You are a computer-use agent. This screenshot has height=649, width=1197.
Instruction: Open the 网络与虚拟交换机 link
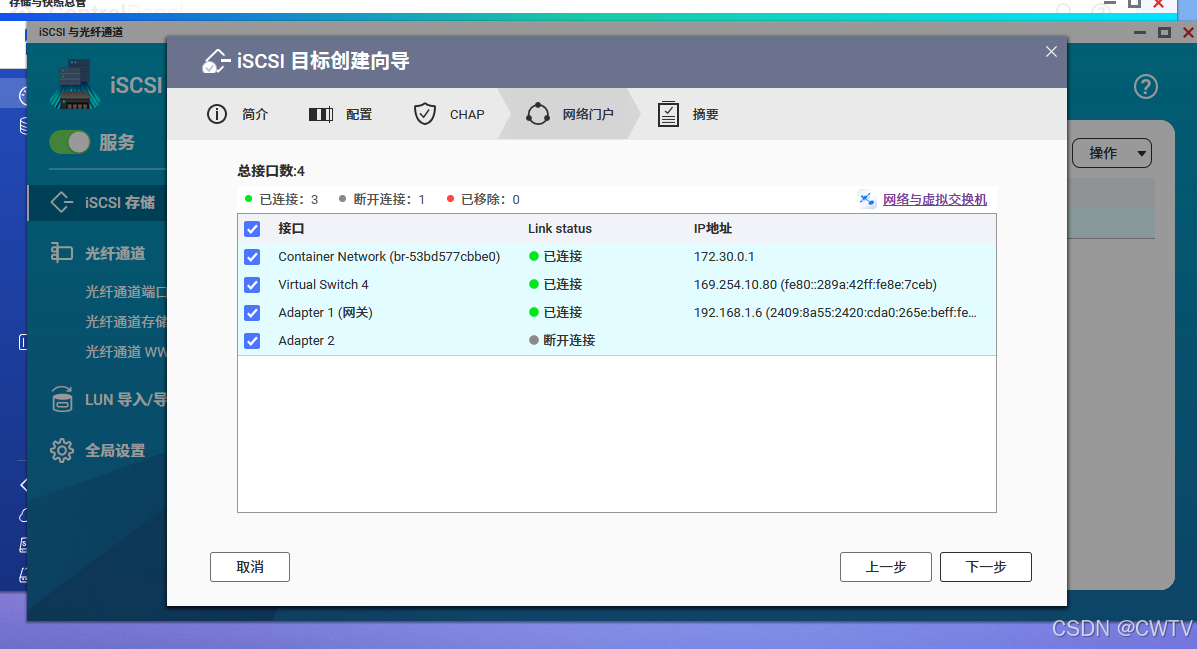point(934,199)
